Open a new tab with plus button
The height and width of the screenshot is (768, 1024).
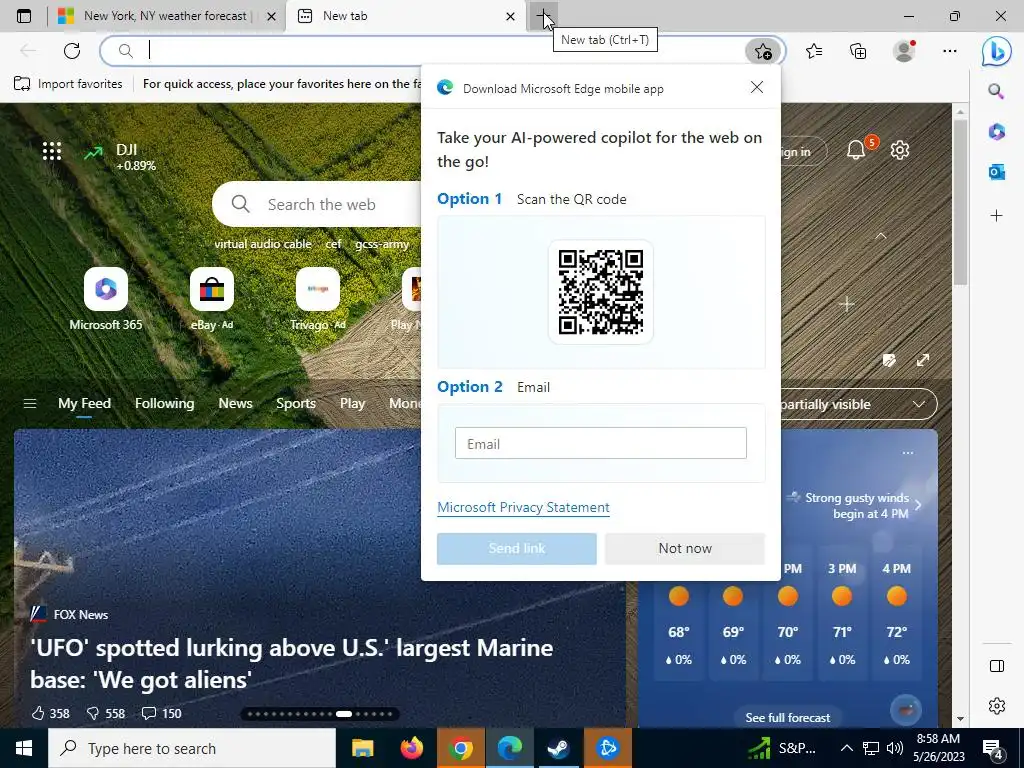[x=542, y=16]
